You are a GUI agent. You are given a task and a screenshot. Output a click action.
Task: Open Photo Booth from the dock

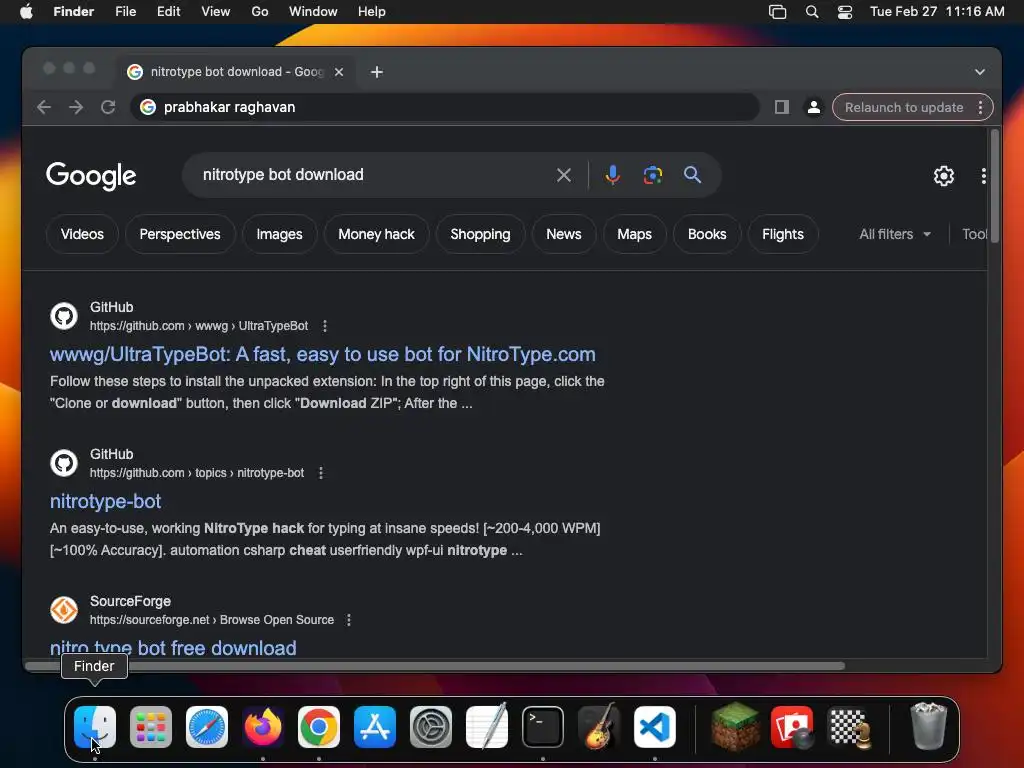point(792,726)
